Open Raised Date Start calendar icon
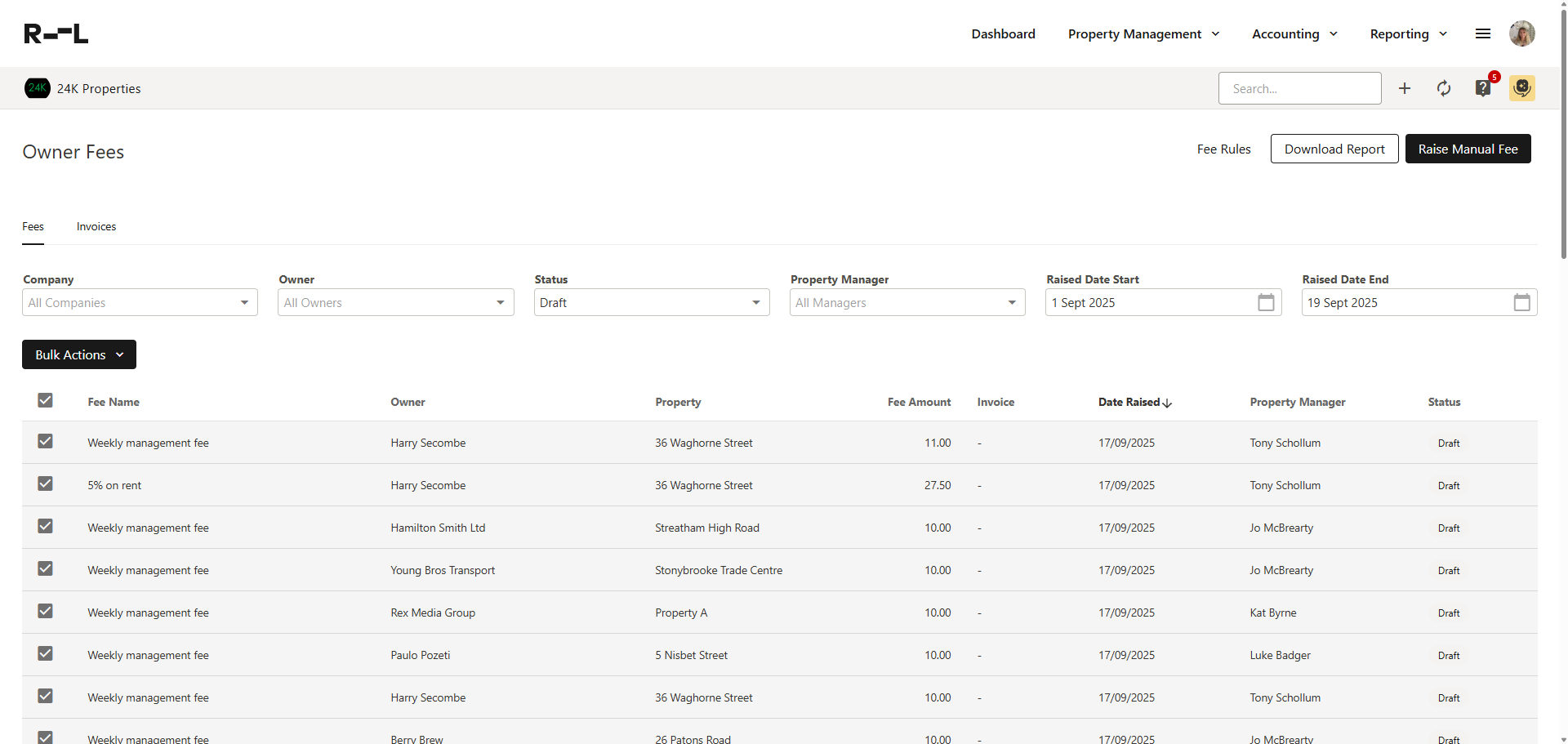 click(x=1266, y=303)
